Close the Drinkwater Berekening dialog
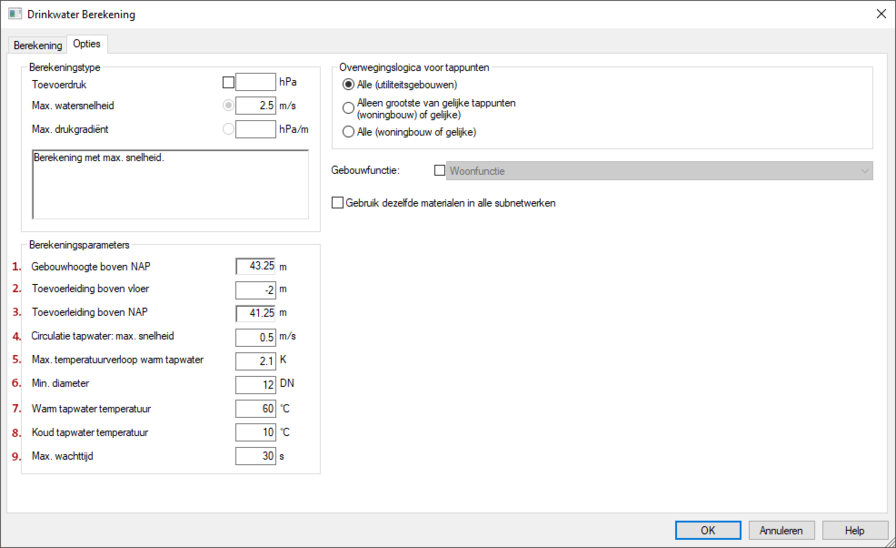The image size is (896, 548). (x=877, y=14)
